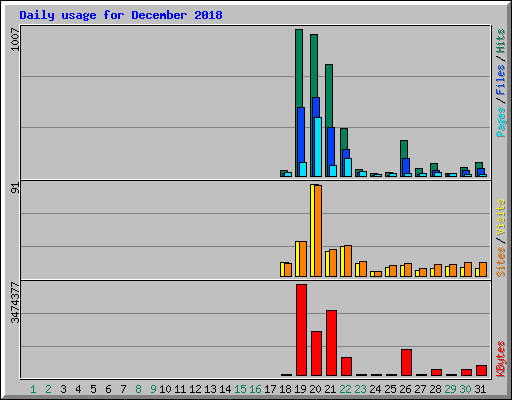The width and height of the screenshot is (512, 400).
Task: Click the KBytes legend label
Action: [500, 359]
